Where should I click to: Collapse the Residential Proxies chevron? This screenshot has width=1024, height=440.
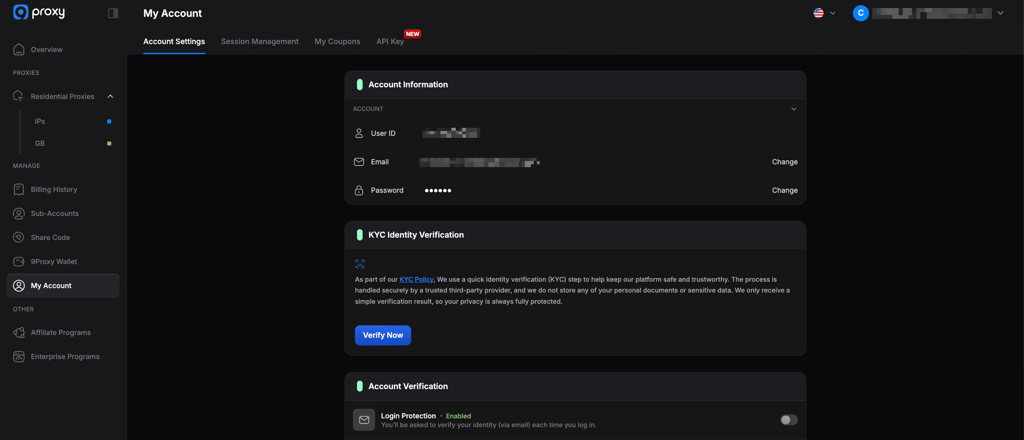[x=110, y=97]
